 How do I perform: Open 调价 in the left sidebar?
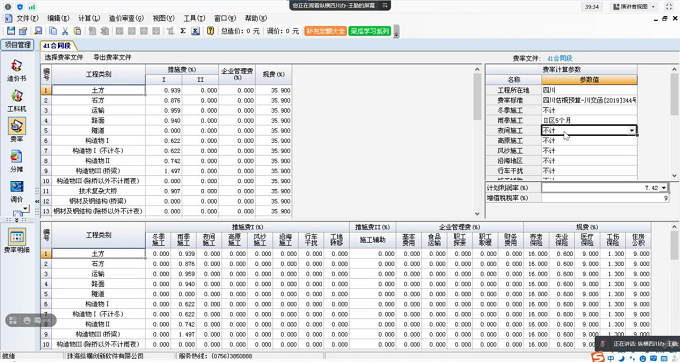point(16,191)
